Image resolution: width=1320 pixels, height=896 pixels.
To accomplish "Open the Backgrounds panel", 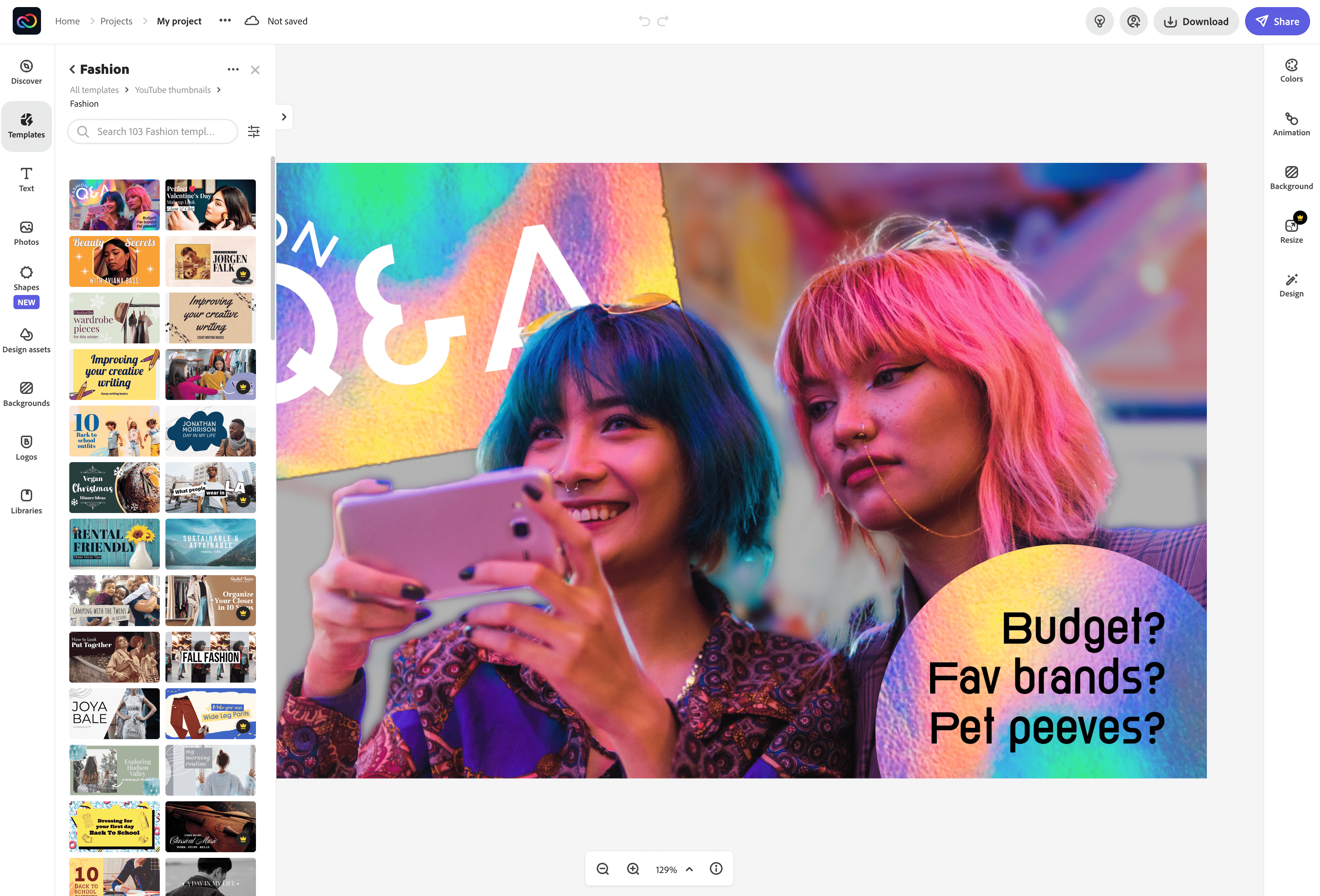I will pyautogui.click(x=26, y=395).
